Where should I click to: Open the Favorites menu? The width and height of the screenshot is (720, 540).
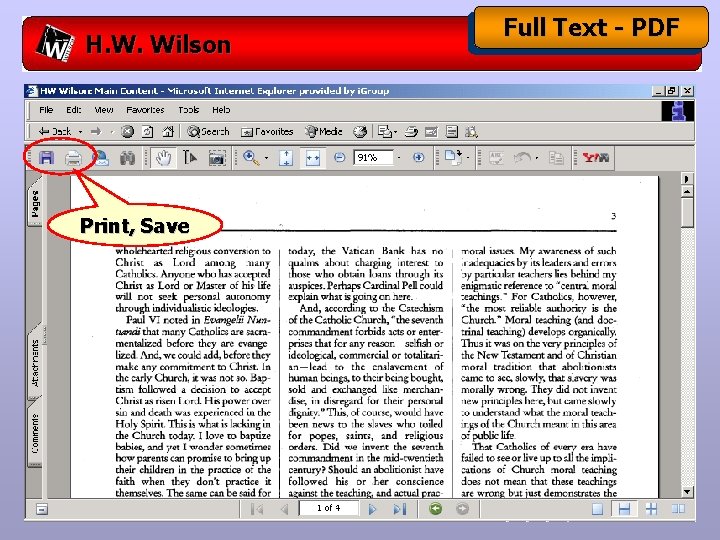point(145,110)
